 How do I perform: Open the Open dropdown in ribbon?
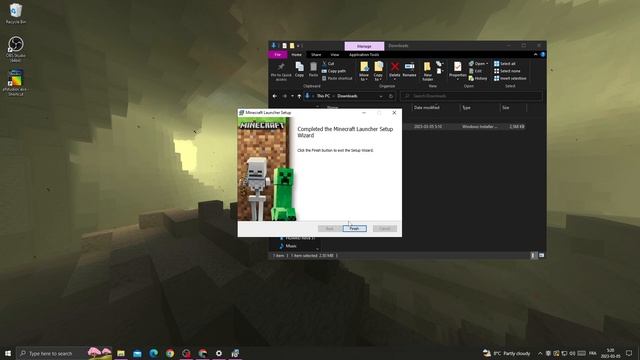(479, 64)
